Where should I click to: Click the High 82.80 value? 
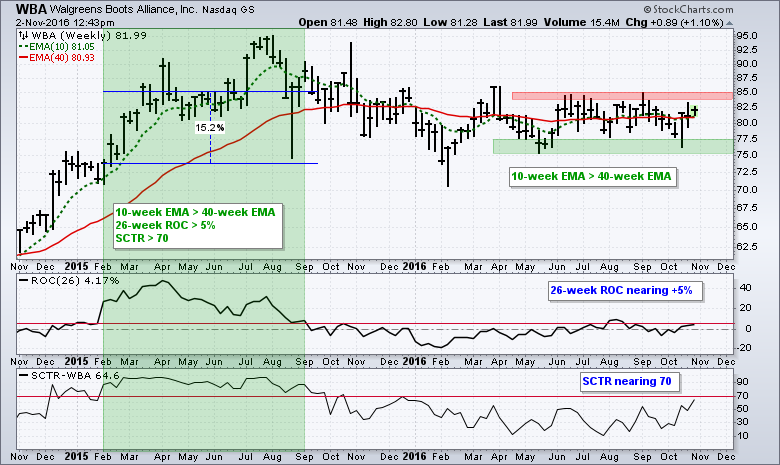click(390, 22)
